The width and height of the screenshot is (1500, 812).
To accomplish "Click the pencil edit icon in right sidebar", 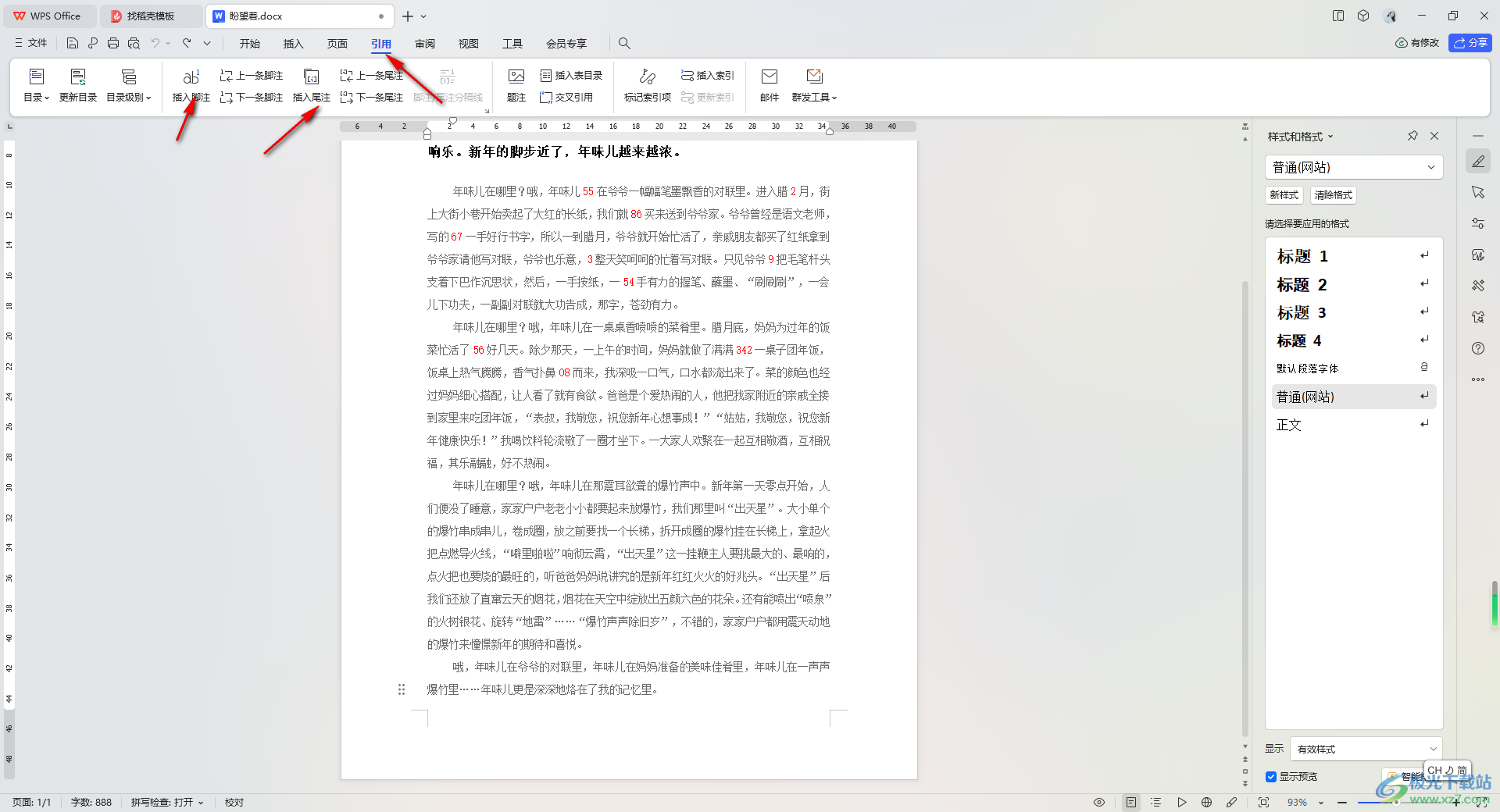I will coord(1478,162).
